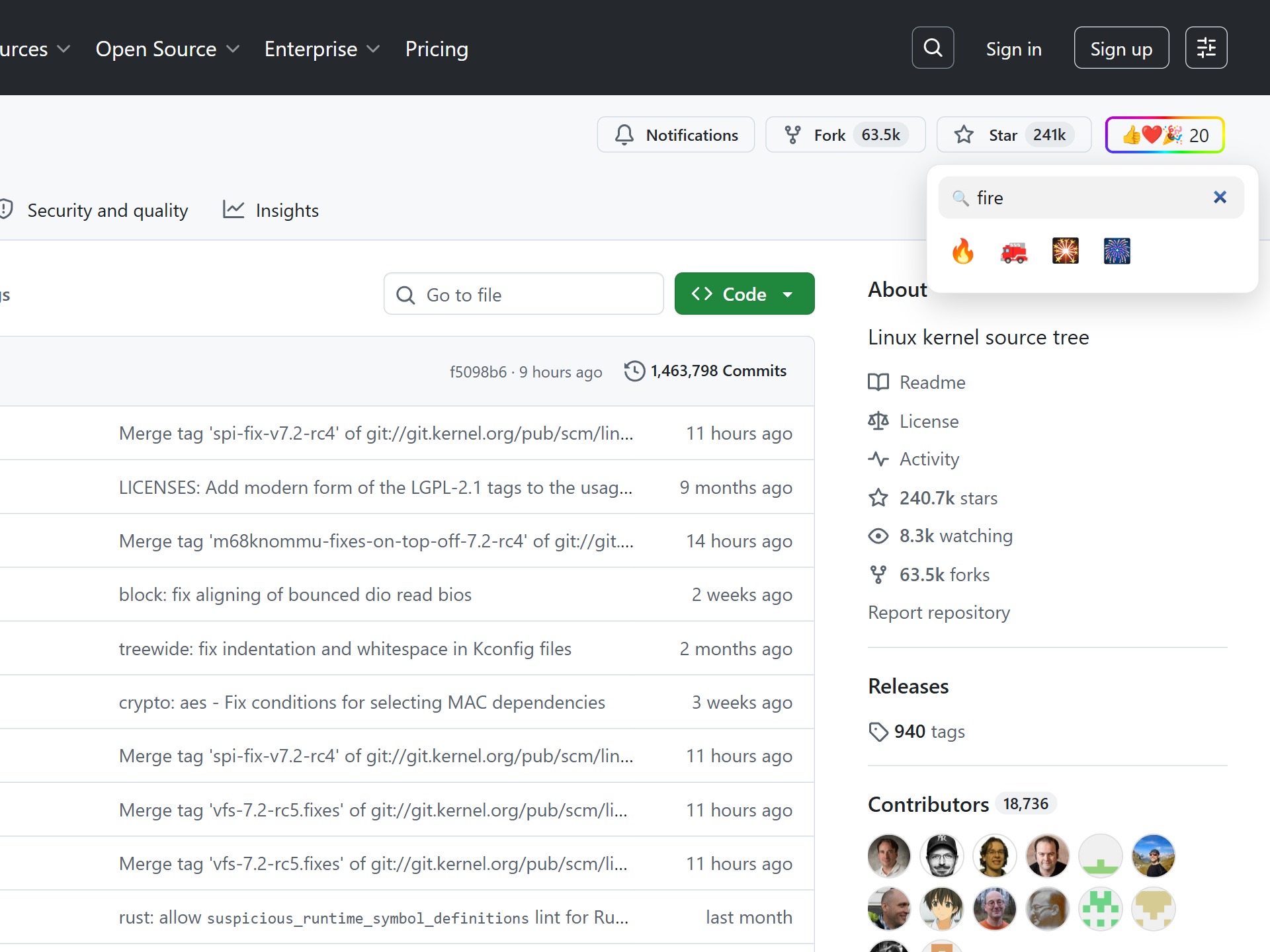Open commit f5098b6

[478, 372]
